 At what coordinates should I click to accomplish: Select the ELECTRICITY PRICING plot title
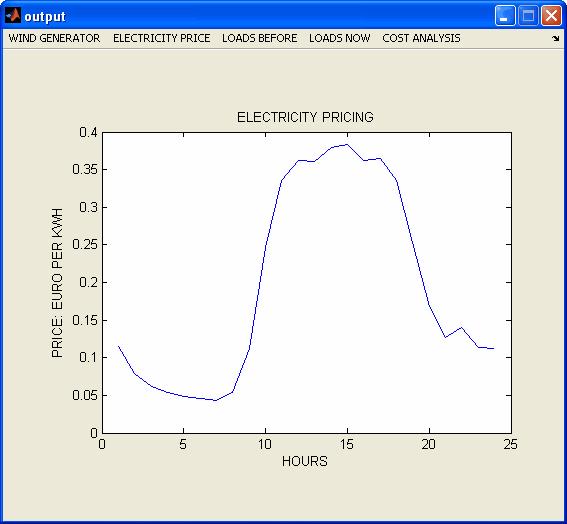(x=305, y=117)
